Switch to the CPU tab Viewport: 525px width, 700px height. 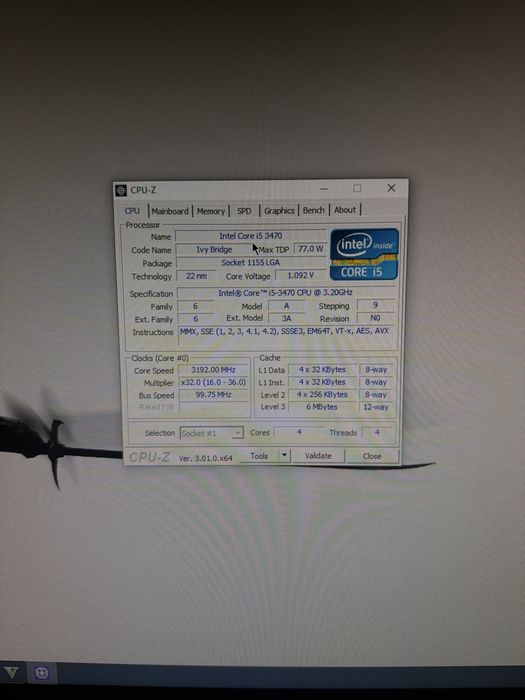point(132,211)
